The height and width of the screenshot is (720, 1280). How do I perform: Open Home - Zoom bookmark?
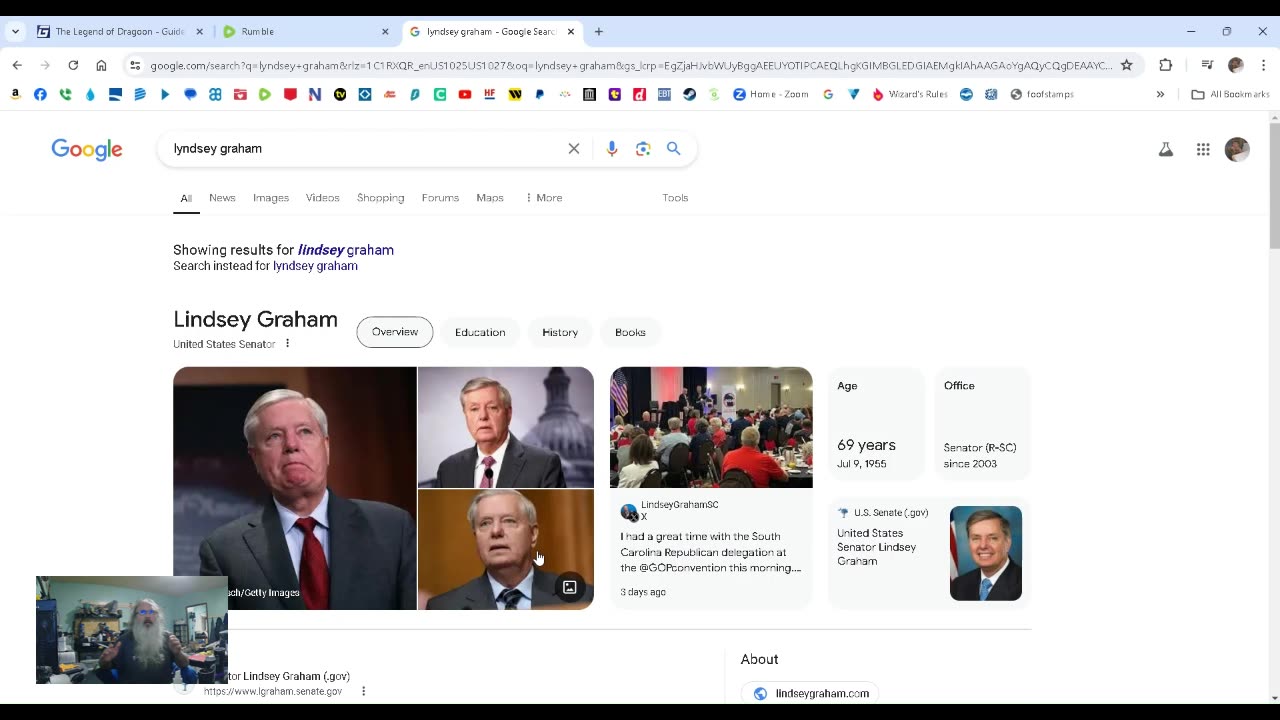(770, 94)
